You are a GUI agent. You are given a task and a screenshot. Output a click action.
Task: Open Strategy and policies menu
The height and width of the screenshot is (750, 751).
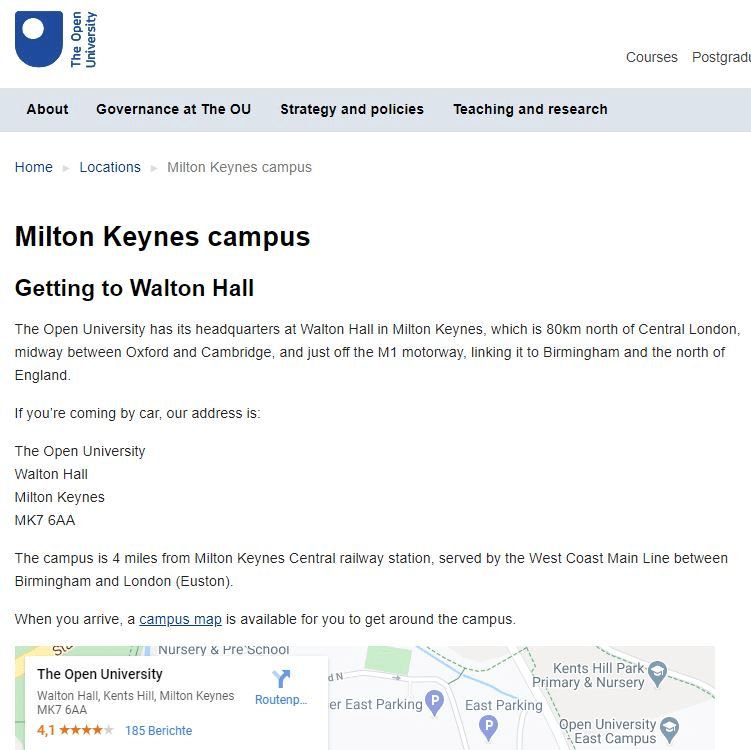point(352,109)
